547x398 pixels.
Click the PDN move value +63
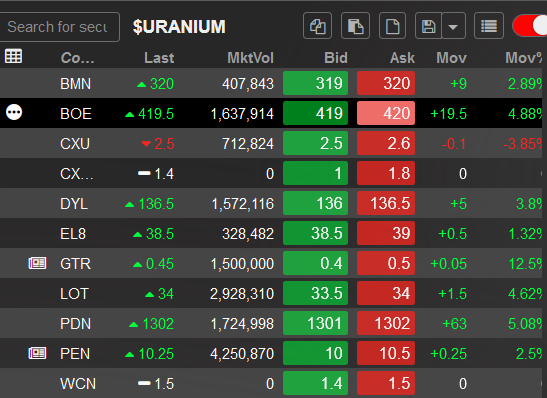[x=455, y=324]
